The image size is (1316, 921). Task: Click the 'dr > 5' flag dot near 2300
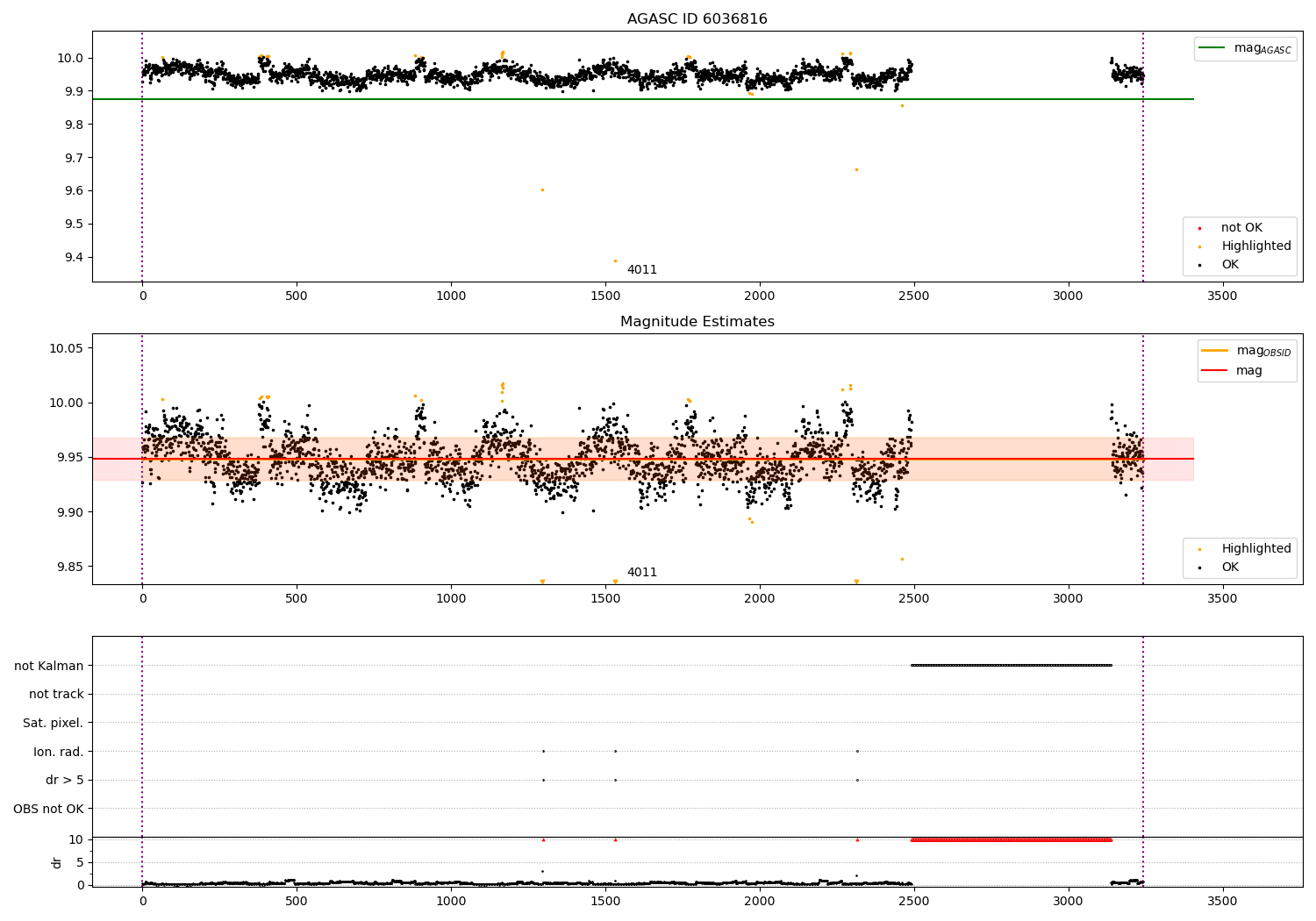[857, 780]
